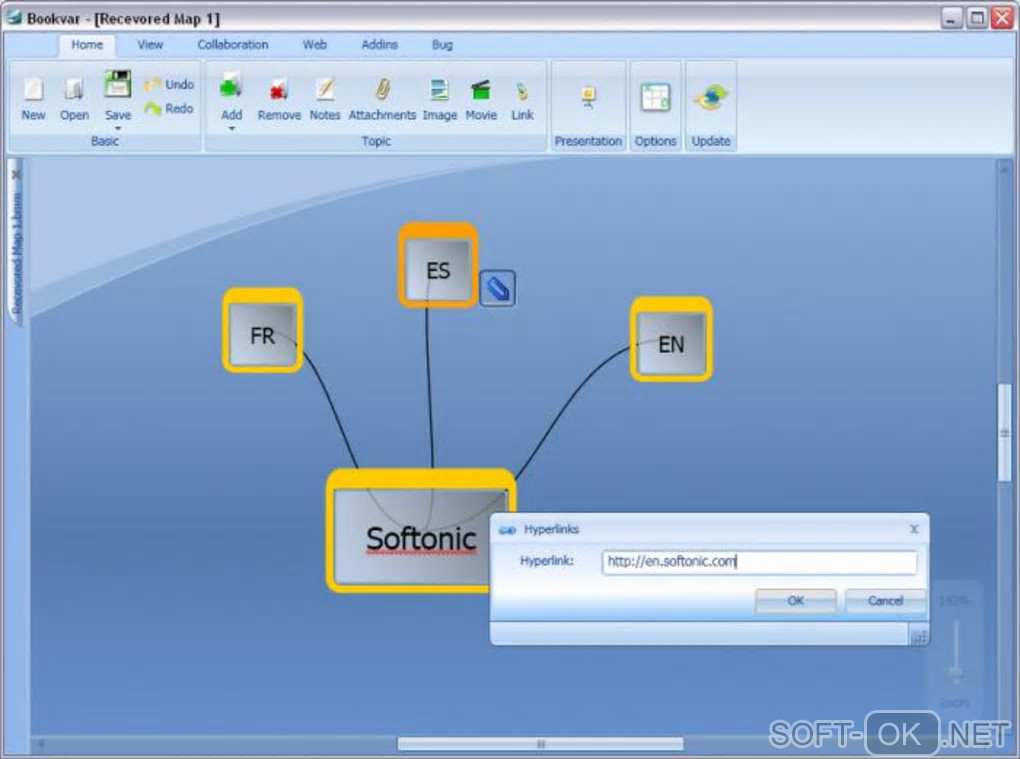Save the map with floppy icon
The width and height of the screenshot is (1020, 759).
pyautogui.click(x=118, y=85)
